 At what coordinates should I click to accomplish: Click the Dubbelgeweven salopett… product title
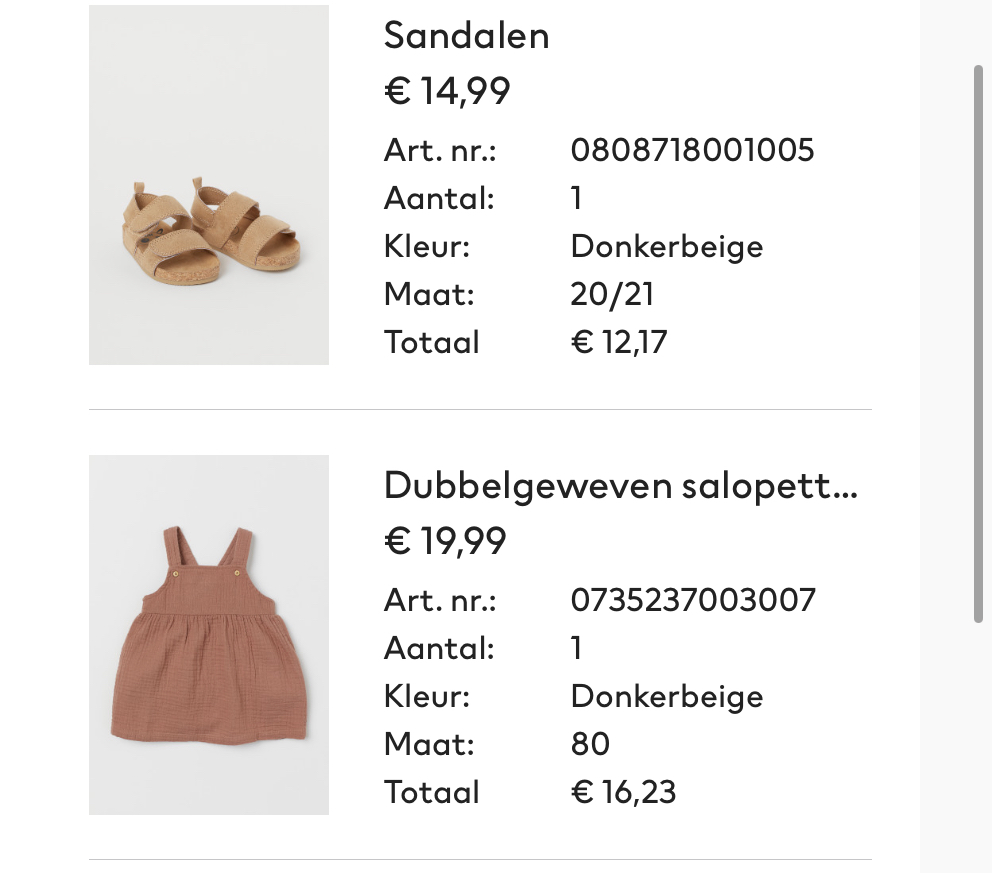[x=620, y=486]
